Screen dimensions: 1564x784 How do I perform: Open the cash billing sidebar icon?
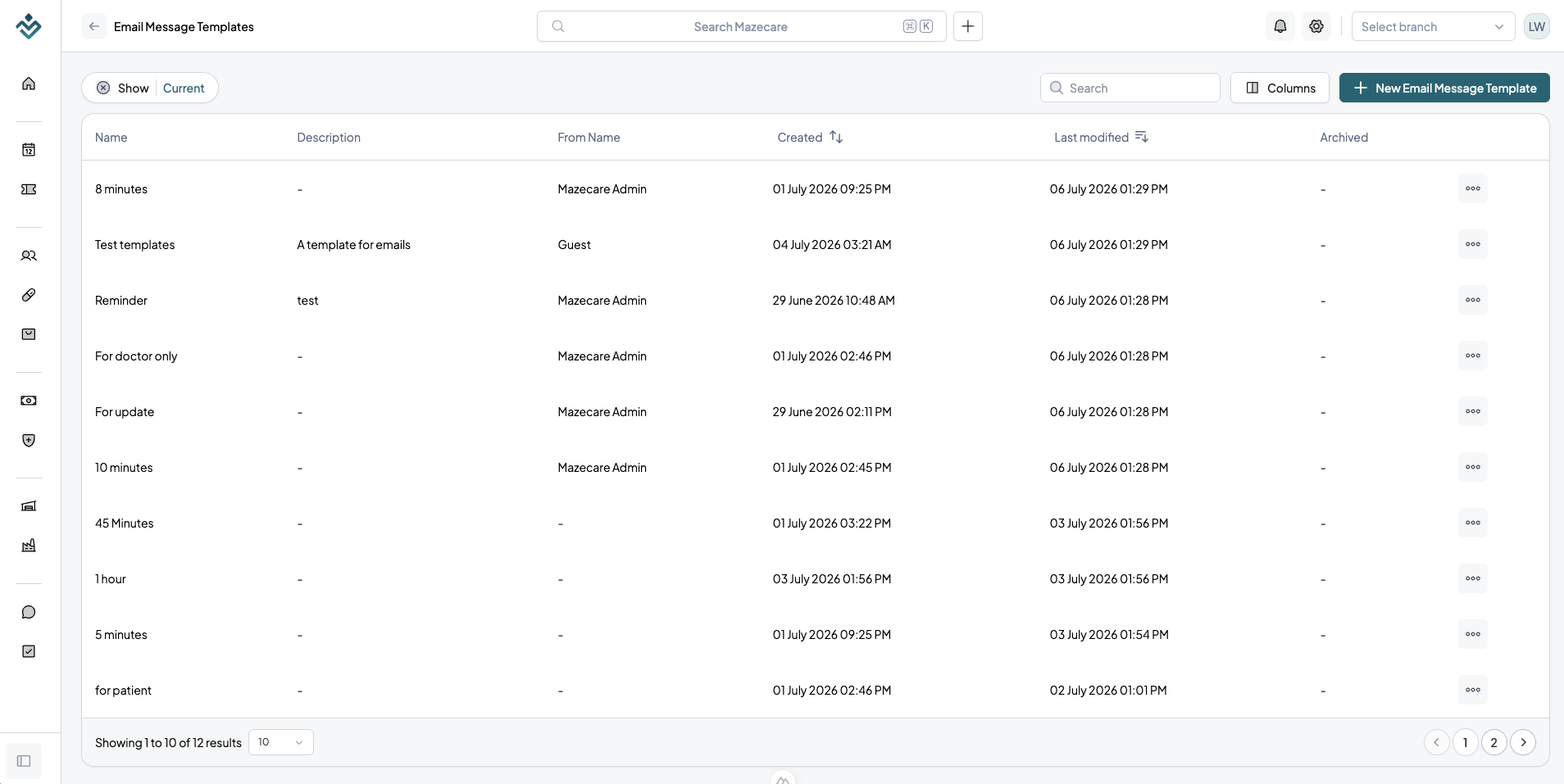pyautogui.click(x=29, y=401)
